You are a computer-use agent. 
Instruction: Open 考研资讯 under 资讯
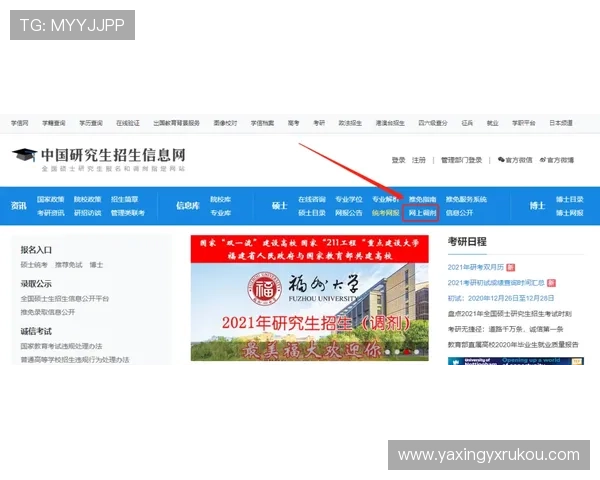pos(51,213)
